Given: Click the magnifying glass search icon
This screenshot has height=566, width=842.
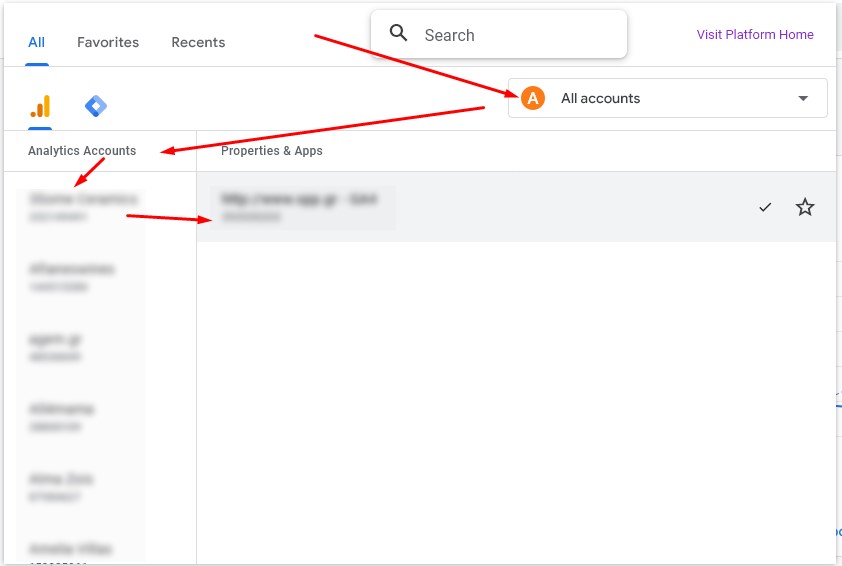Looking at the screenshot, I should click(x=399, y=34).
